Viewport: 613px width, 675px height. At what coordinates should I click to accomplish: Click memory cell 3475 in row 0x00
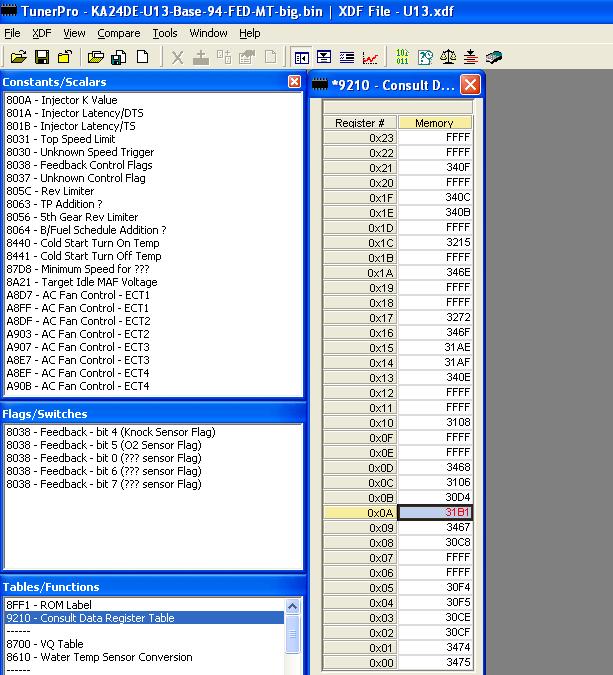point(435,662)
